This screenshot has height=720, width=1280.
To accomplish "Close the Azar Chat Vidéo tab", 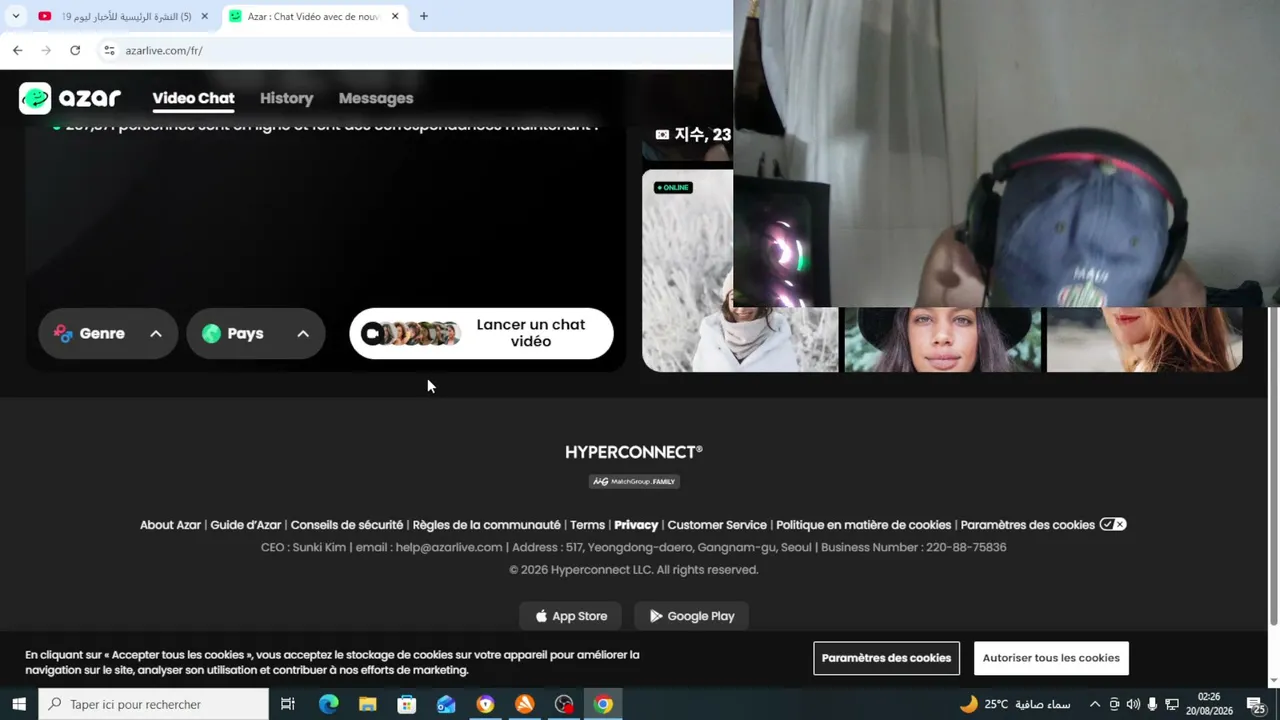I will (x=395, y=16).
